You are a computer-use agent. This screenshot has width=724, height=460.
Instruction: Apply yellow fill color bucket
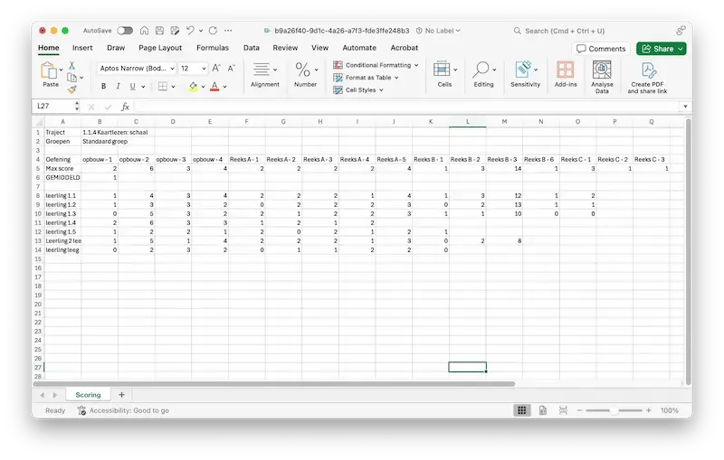pos(193,86)
